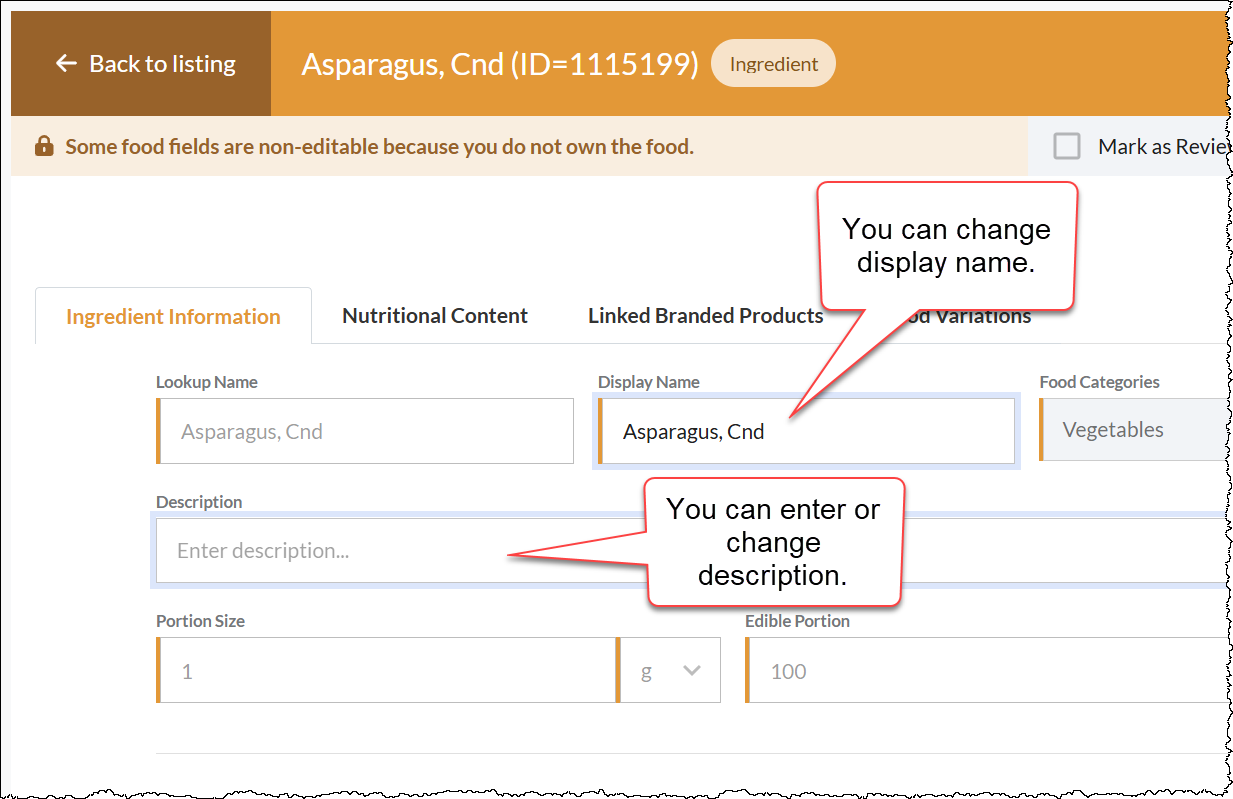
Task: Open the Linked Branded Products tab
Action: (x=705, y=315)
